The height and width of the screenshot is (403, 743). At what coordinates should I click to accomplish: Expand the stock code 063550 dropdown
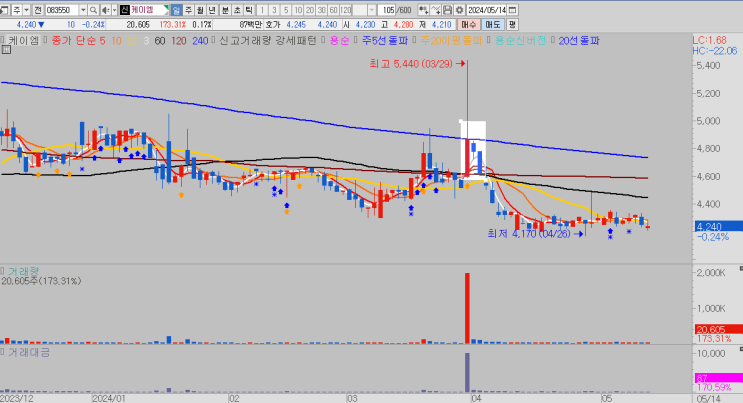tap(83, 10)
